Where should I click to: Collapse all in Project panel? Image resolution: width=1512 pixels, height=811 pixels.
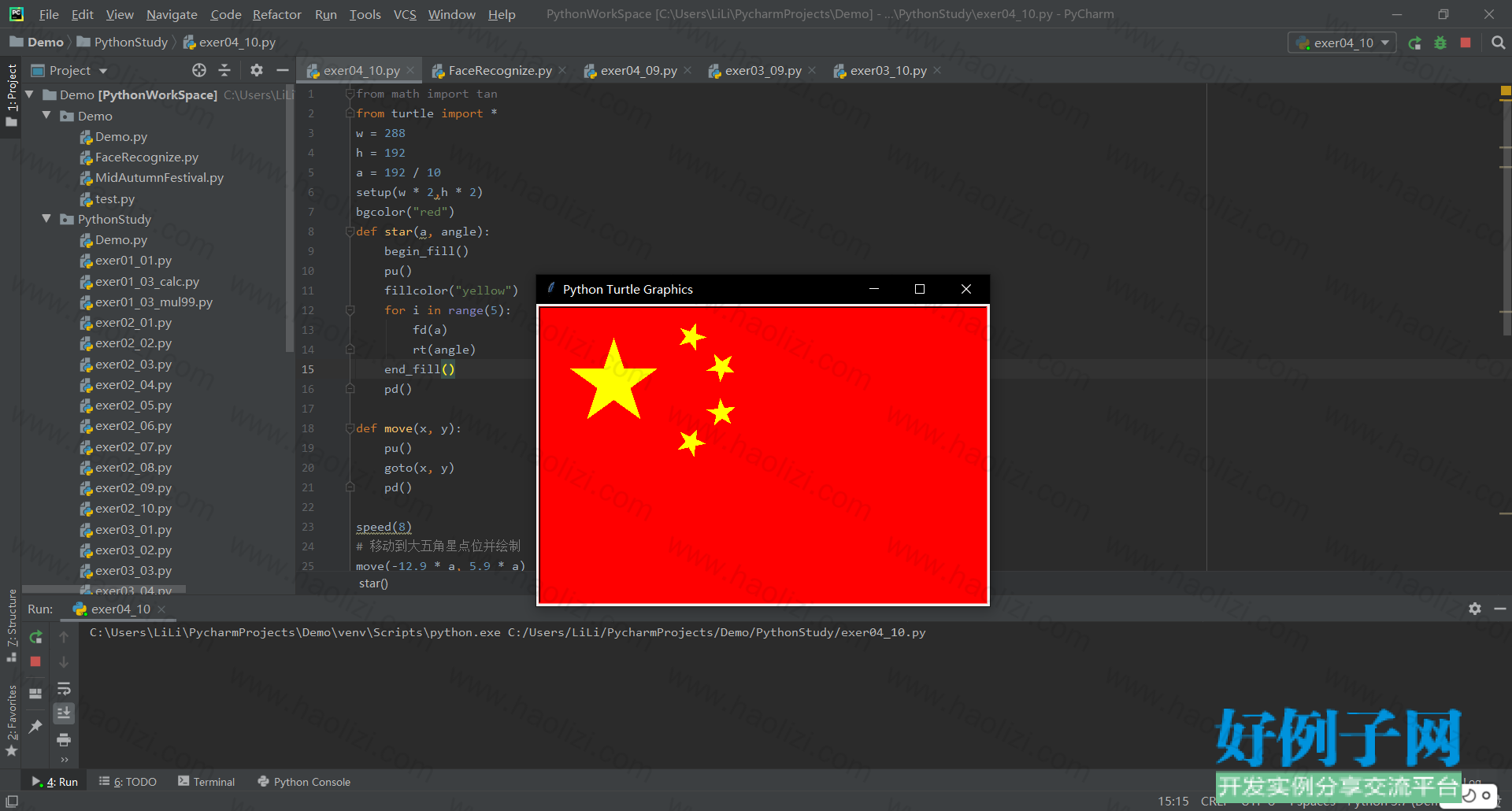point(224,70)
